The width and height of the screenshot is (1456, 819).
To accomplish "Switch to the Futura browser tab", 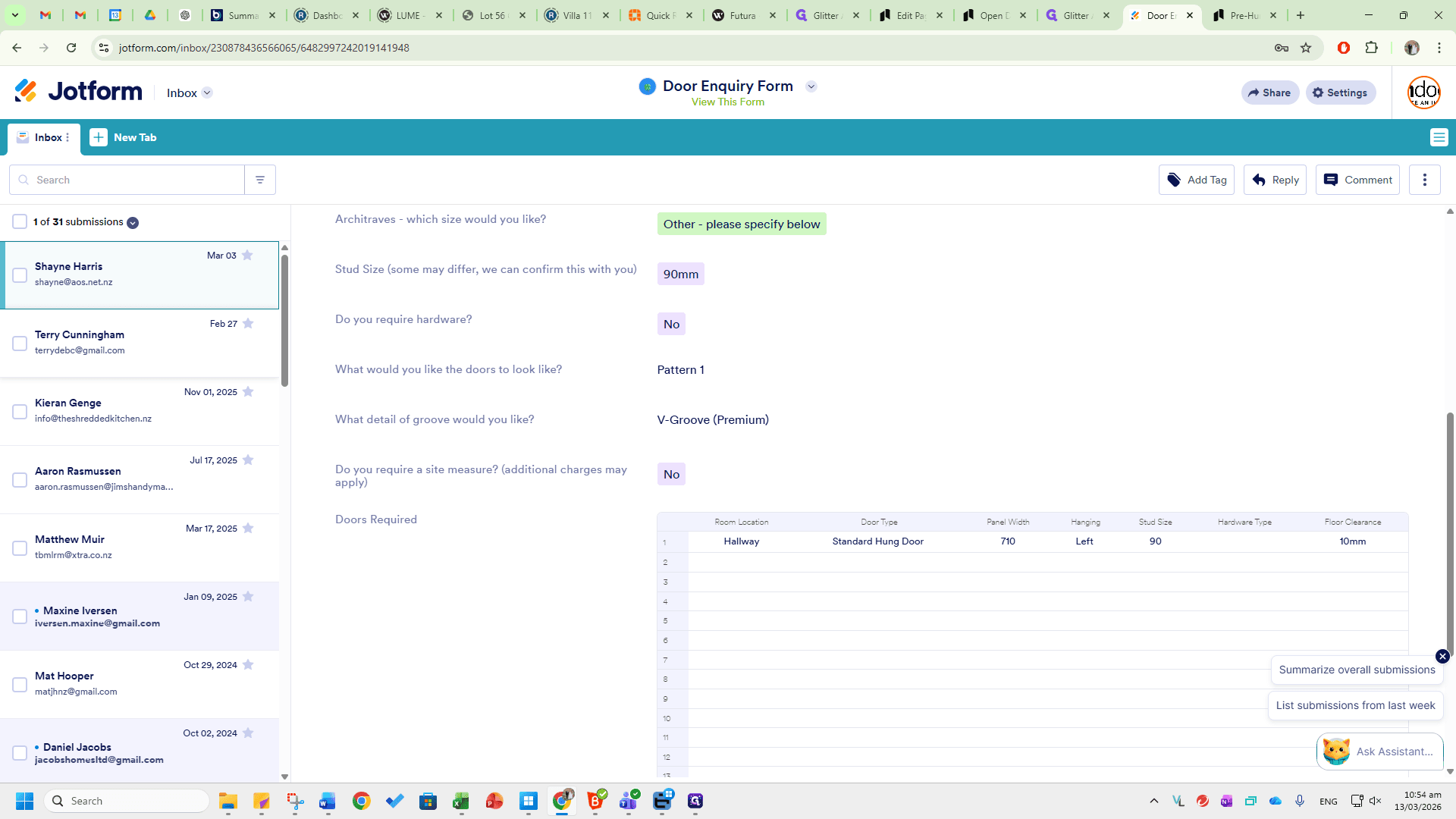I will tap(745, 15).
